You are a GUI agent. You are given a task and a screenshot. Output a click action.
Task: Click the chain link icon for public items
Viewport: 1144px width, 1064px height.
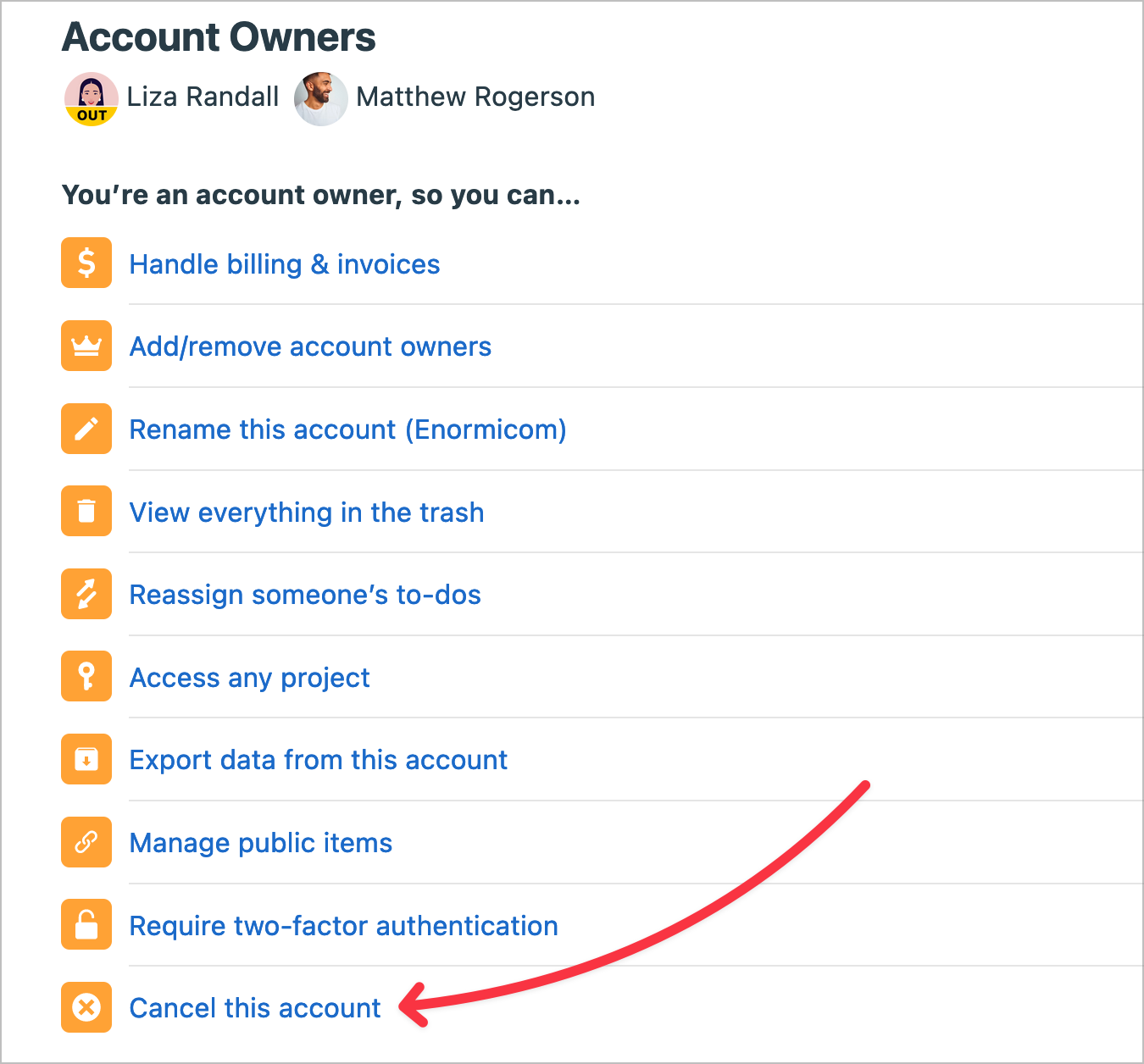click(x=86, y=842)
